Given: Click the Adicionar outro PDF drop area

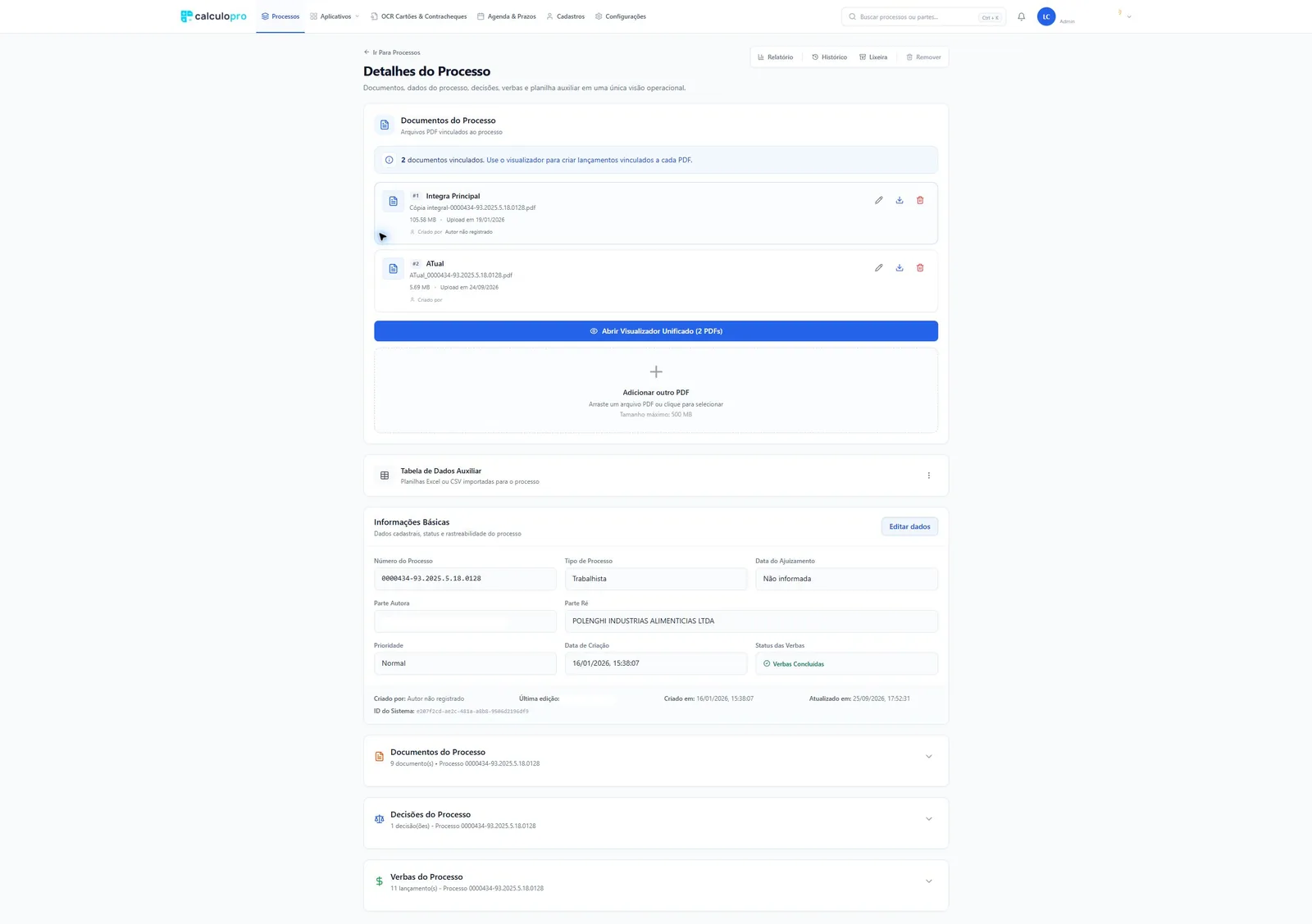Looking at the screenshot, I should tap(656, 391).
